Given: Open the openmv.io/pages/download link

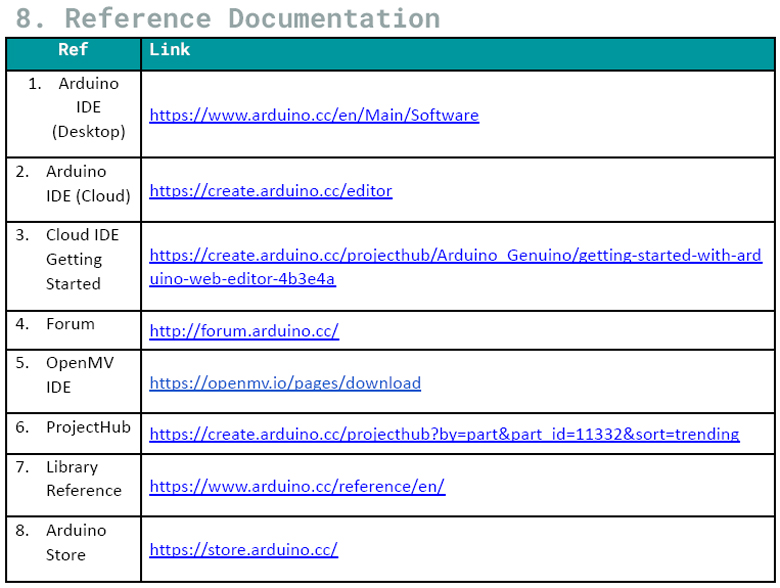Looking at the screenshot, I should (285, 383).
